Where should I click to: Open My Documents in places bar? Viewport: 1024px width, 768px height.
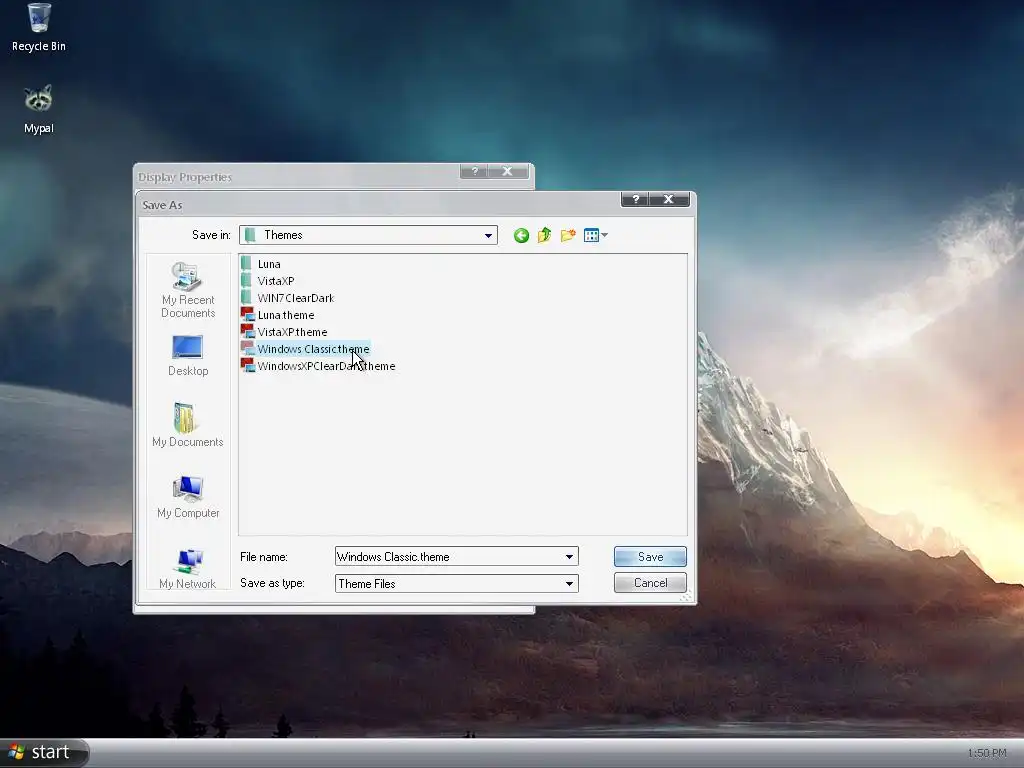[x=187, y=425]
